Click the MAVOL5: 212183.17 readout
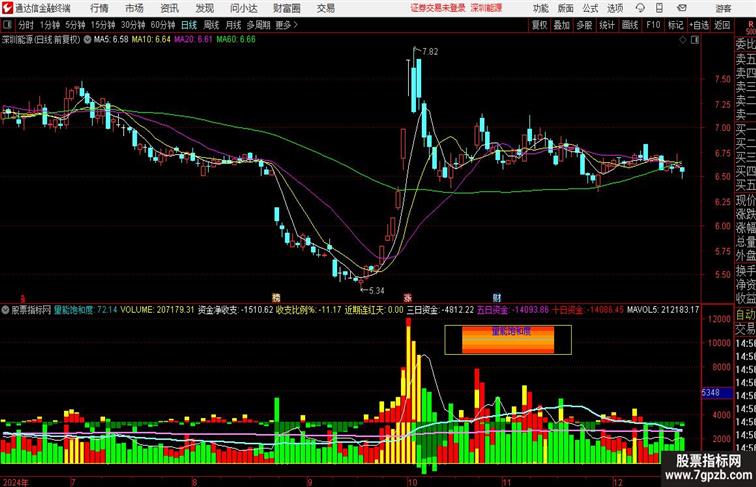Image resolution: width=756 pixels, height=487 pixels. 663,310
